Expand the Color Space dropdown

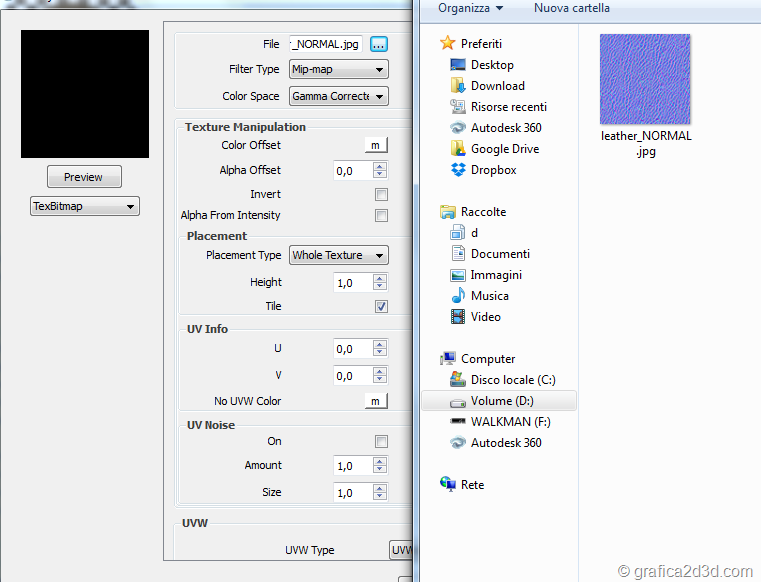point(338,97)
